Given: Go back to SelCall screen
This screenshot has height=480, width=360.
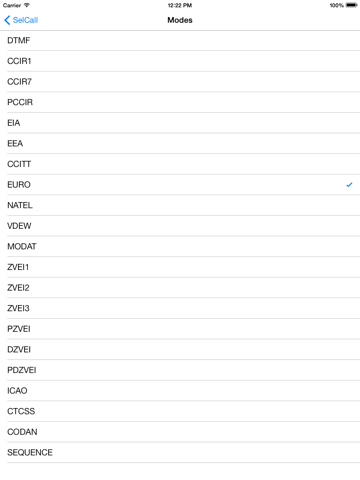Looking at the screenshot, I should pyautogui.click(x=21, y=20).
